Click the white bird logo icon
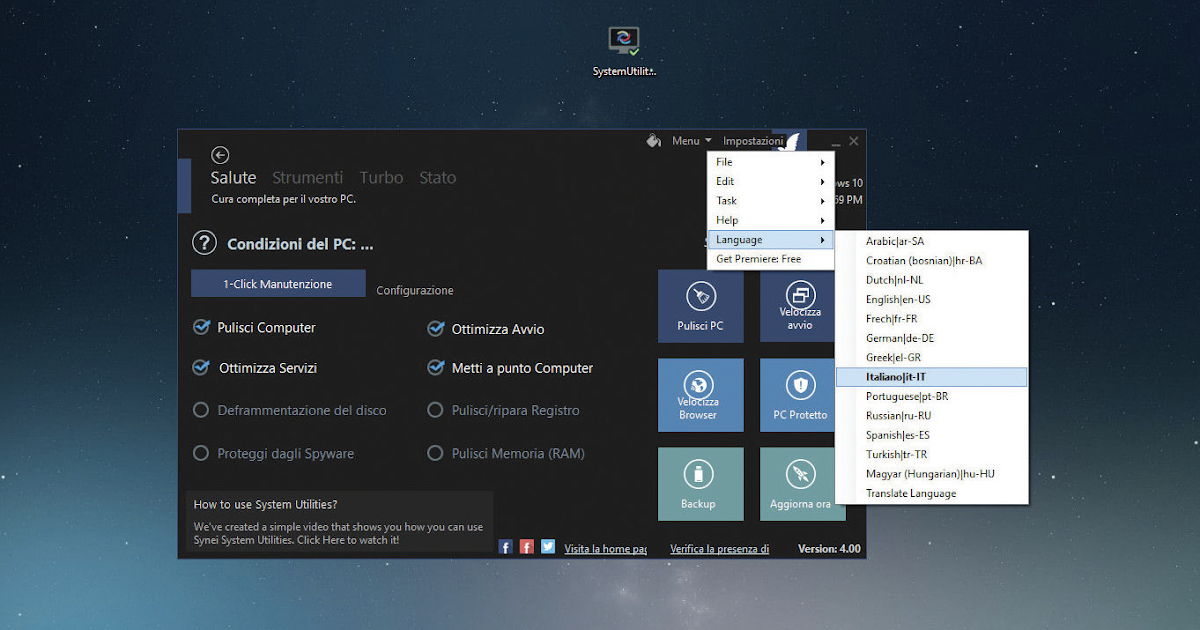This screenshot has width=1200, height=630. [791, 143]
